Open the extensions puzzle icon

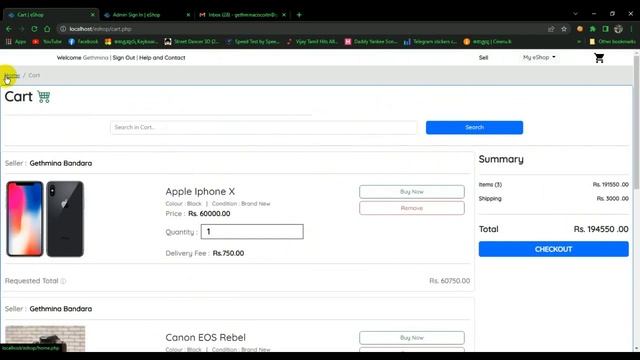pyautogui.click(x=593, y=29)
